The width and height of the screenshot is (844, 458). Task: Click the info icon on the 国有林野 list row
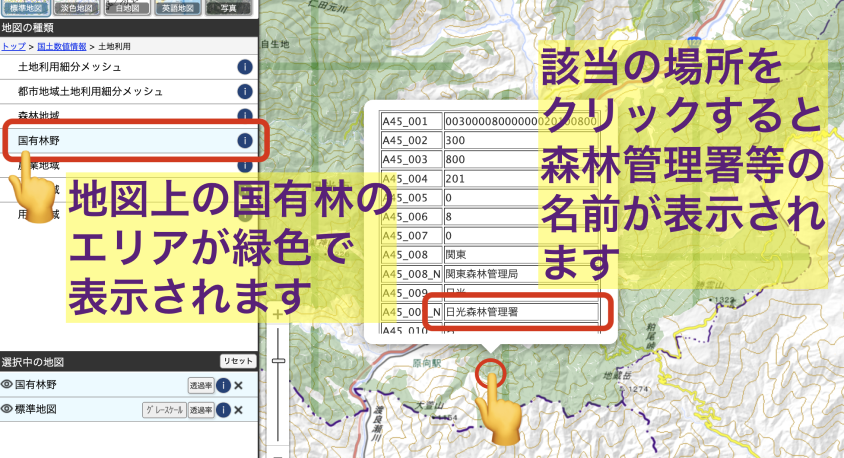(x=244, y=141)
